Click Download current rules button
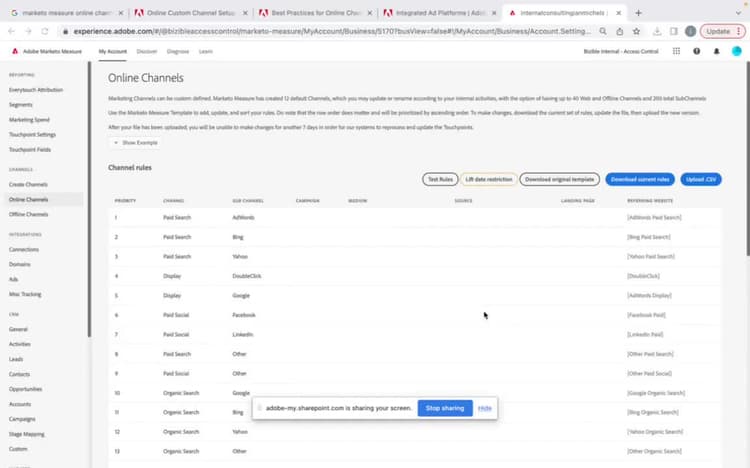 [x=640, y=179]
